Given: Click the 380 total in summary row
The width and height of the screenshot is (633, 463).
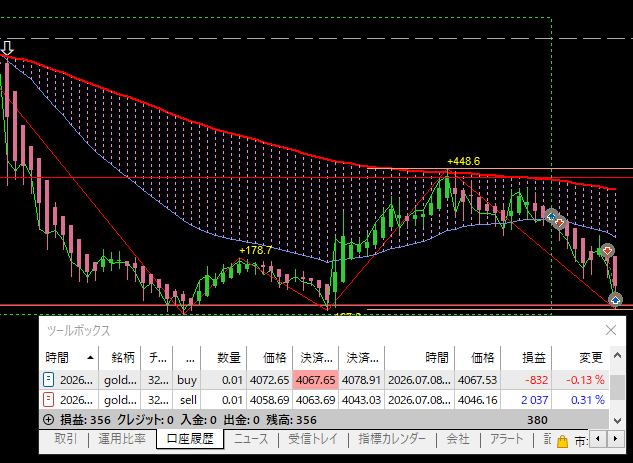Looking at the screenshot, I should point(537,420).
